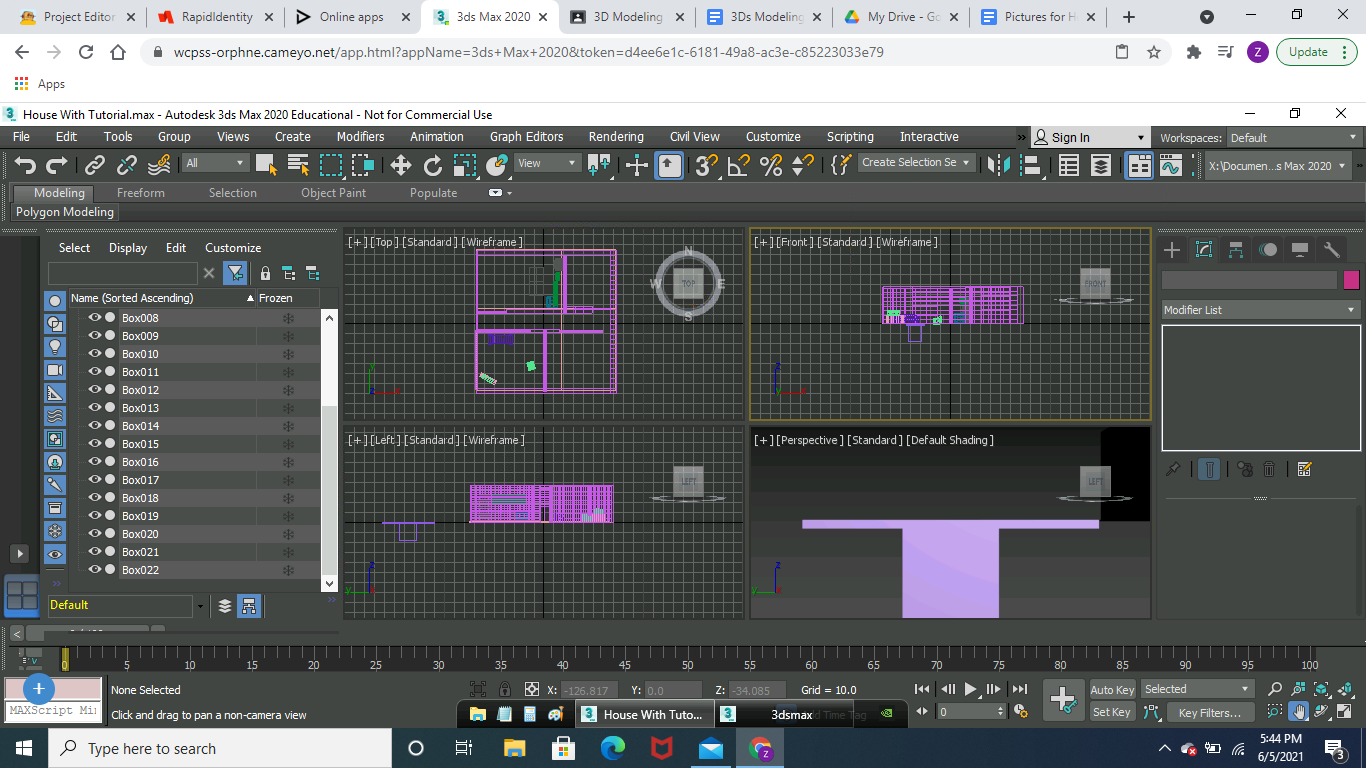The image size is (1366, 768).
Task: Toggle the Display Lights filter in explorer
Action: pyautogui.click(x=55, y=346)
